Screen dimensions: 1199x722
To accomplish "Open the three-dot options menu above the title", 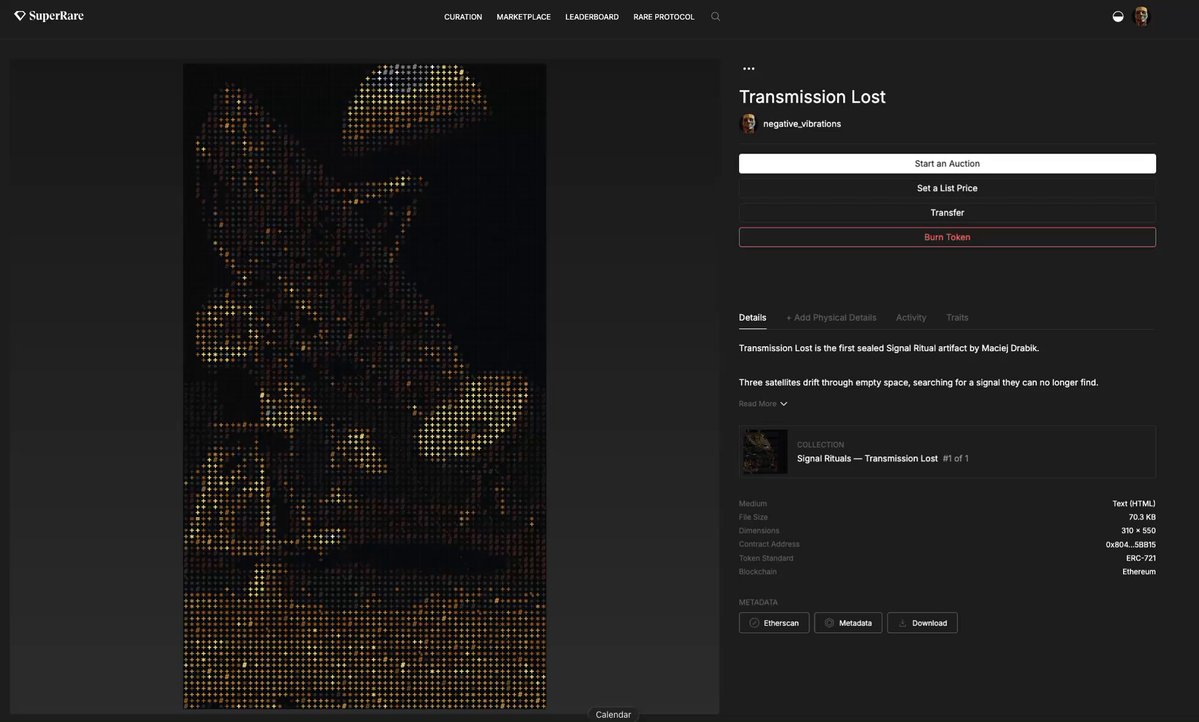I will click(749, 69).
